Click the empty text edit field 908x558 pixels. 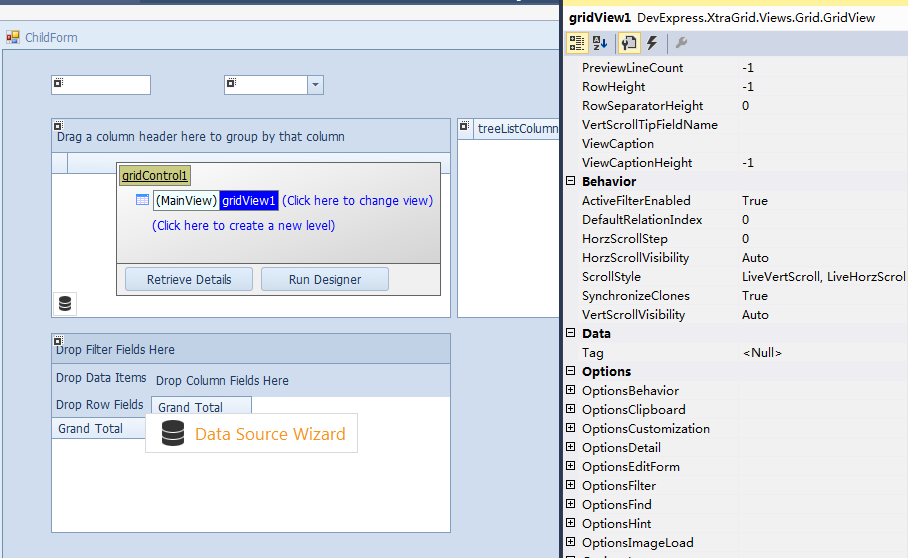(x=106, y=85)
